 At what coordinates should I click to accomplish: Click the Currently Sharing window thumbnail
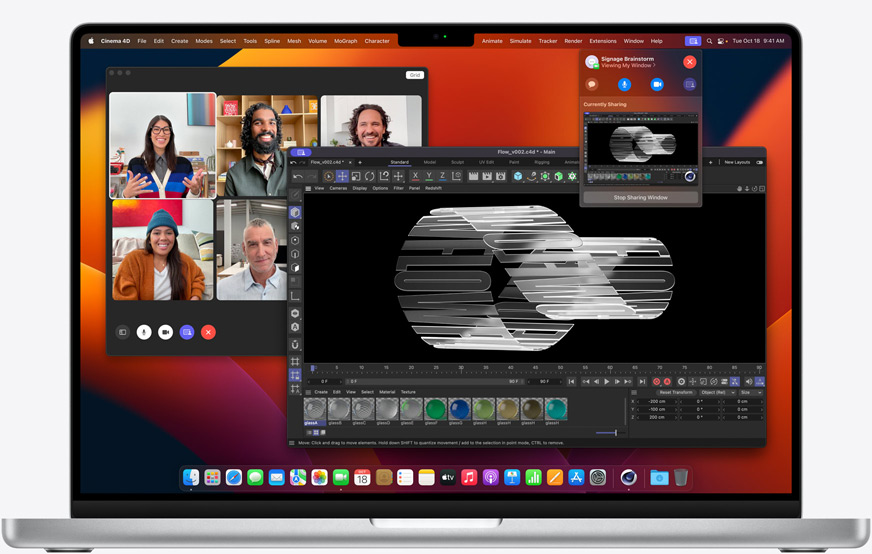click(641, 148)
